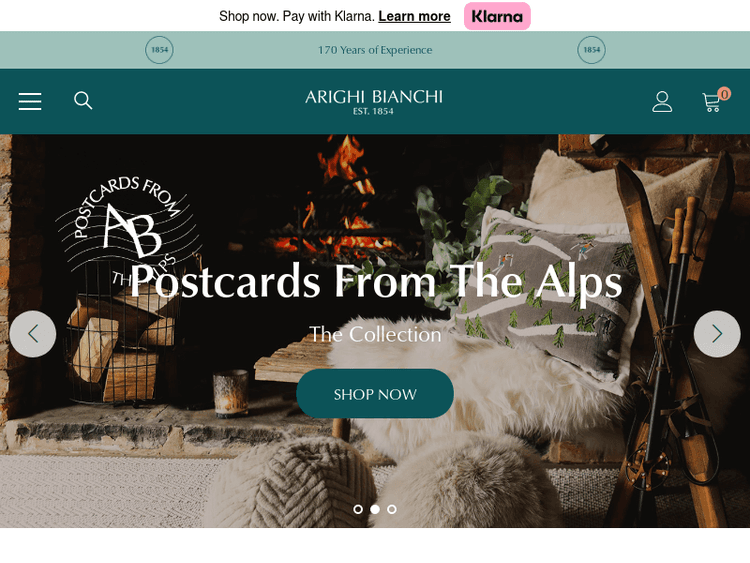Image resolution: width=750 pixels, height=563 pixels.
Task: Go to the previous slide arrow
Action: pyautogui.click(x=33, y=334)
